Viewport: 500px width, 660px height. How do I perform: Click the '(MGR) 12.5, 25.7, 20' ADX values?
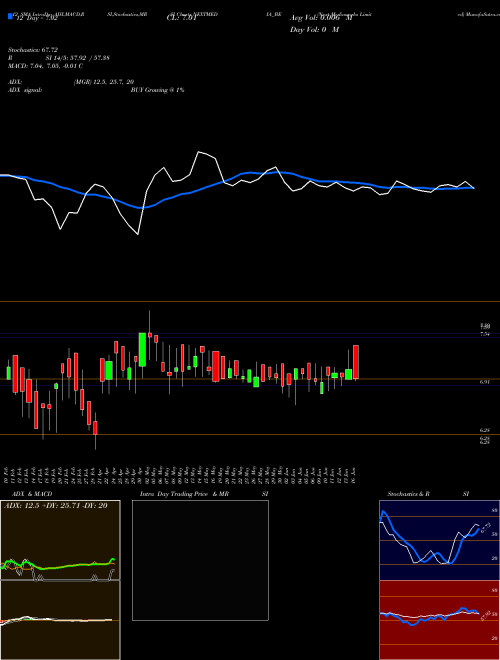point(104,82)
